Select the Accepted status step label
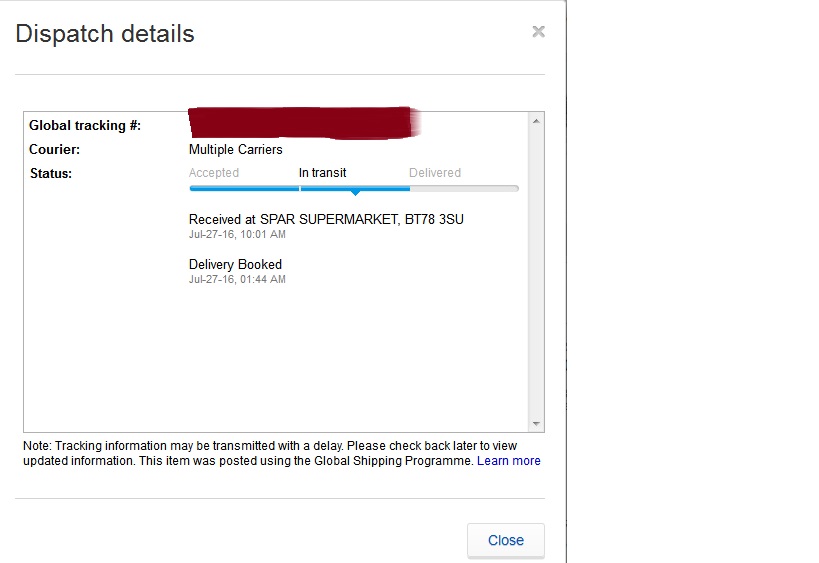The width and height of the screenshot is (819, 563). tap(214, 173)
